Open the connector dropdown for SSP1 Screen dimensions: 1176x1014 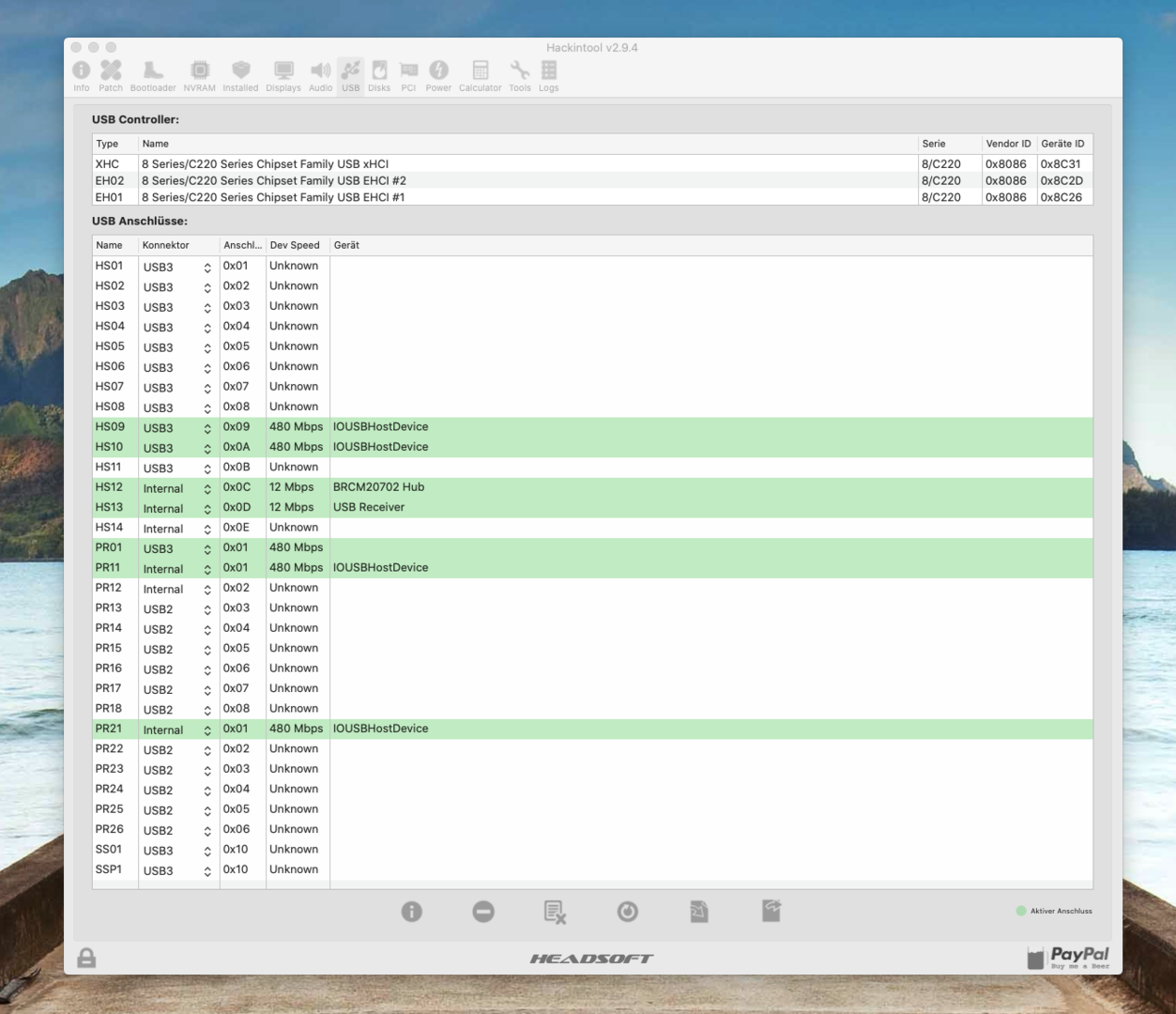coord(177,871)
